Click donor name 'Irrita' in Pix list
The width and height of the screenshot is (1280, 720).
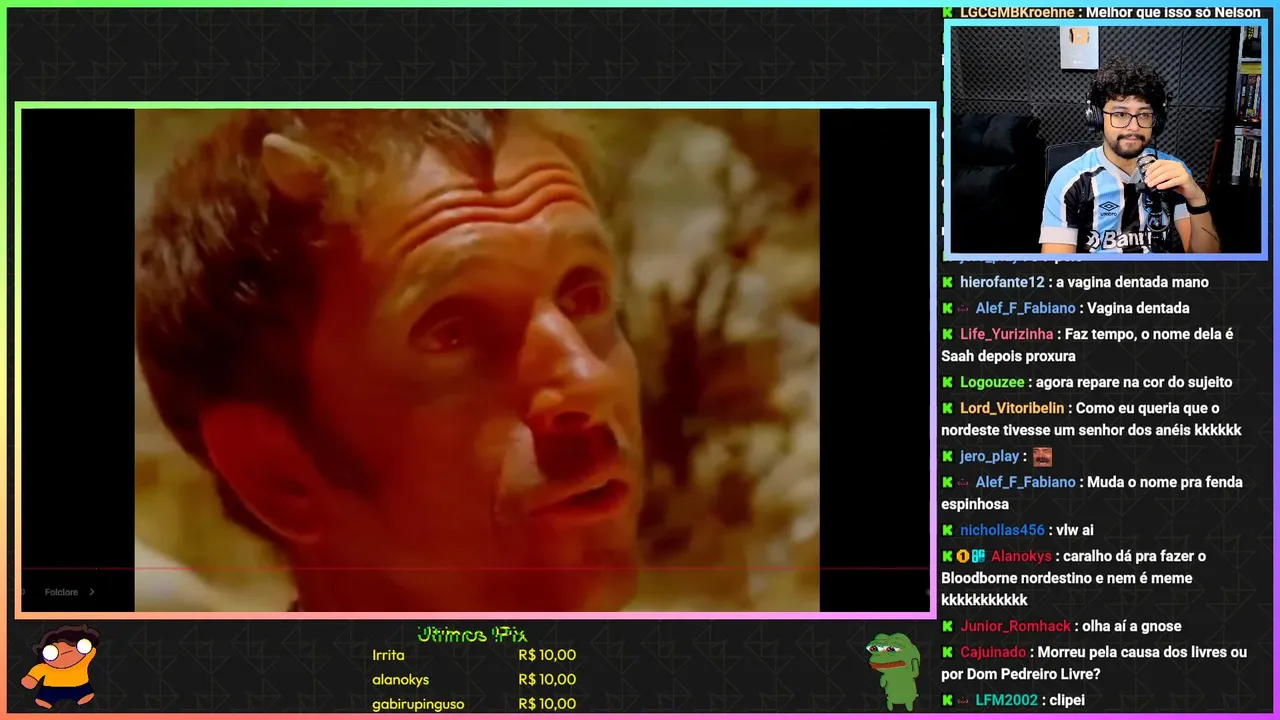[x=388, y=655]
